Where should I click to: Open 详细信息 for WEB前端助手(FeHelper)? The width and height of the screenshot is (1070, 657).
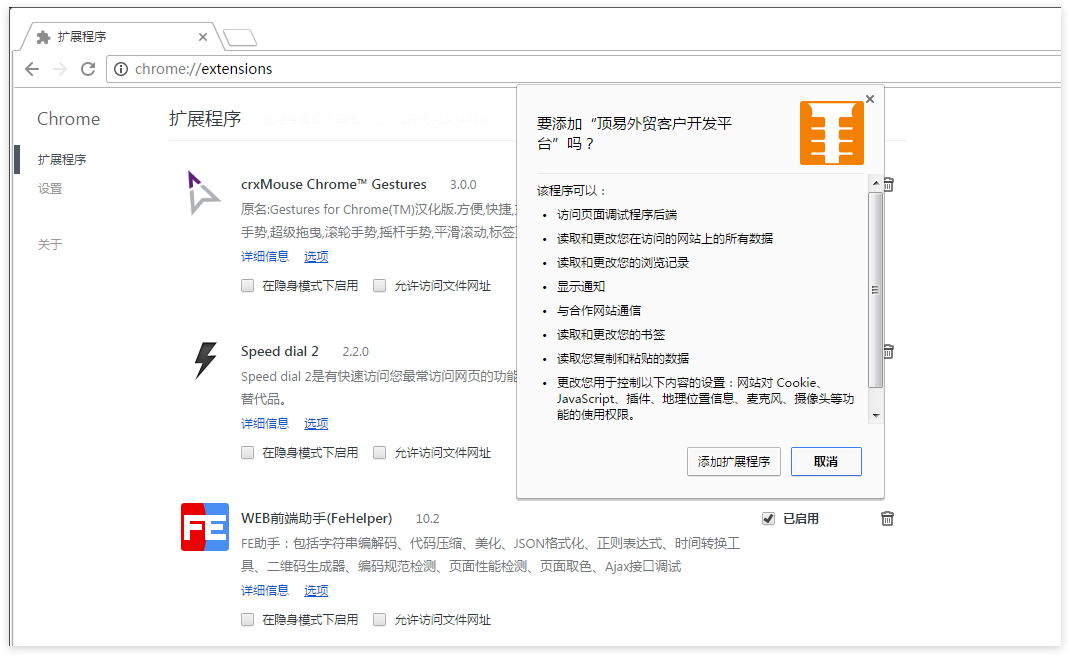pyautogui.click(x=265, y=591)
